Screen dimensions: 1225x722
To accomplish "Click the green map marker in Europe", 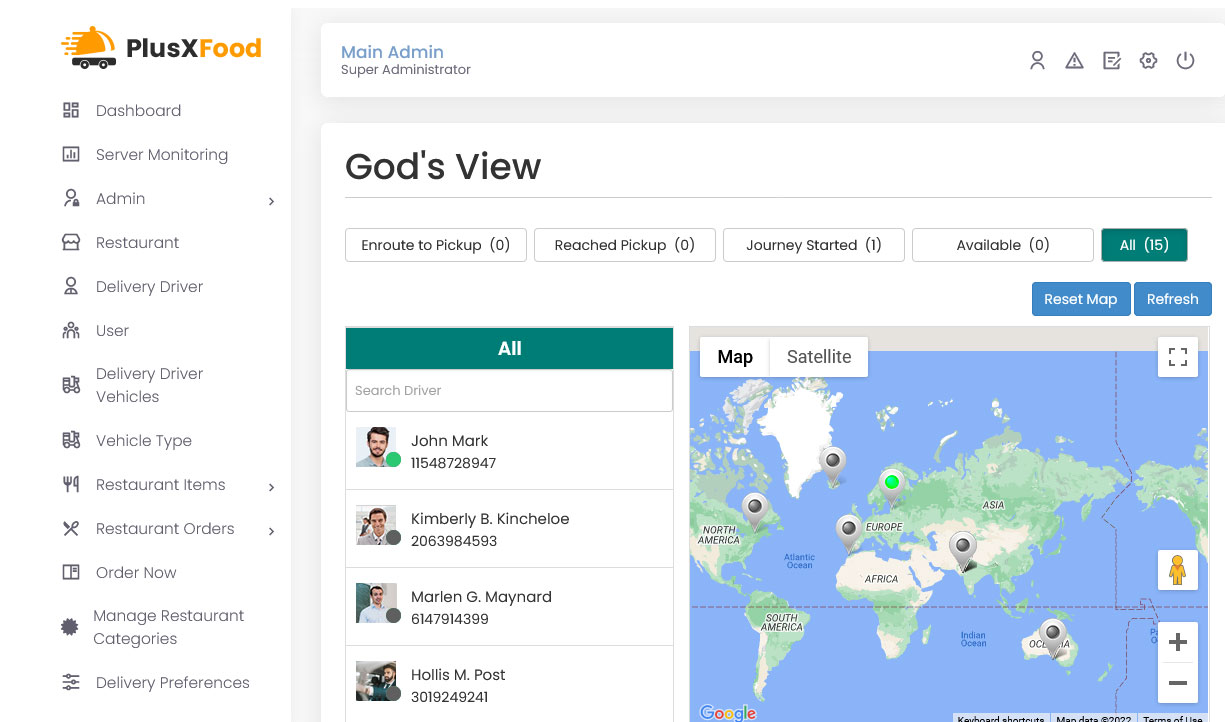I will click(x=891, y=484).
